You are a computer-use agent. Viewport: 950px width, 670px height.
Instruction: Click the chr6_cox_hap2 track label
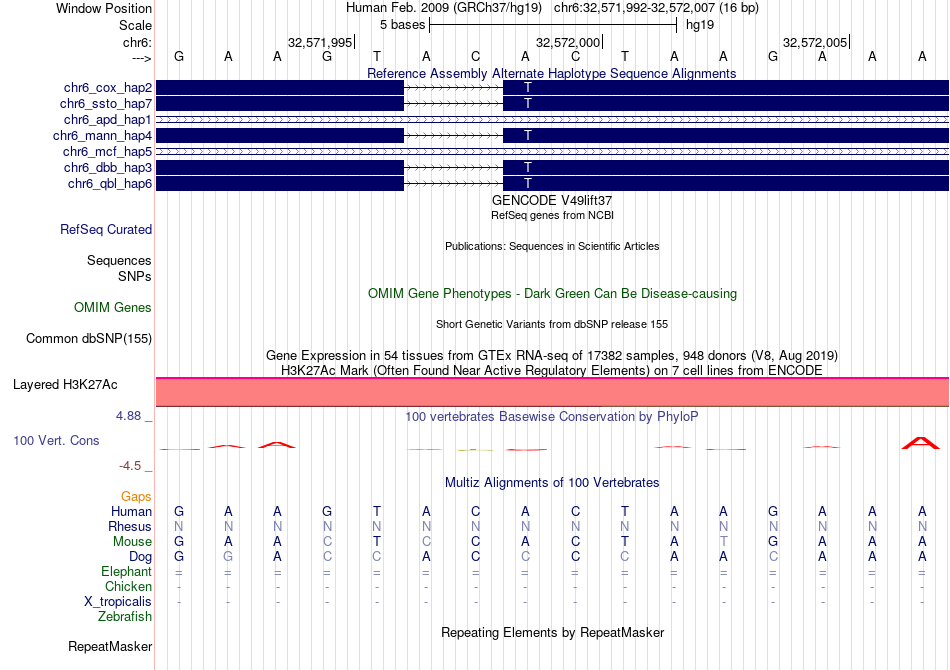[108, 88]
